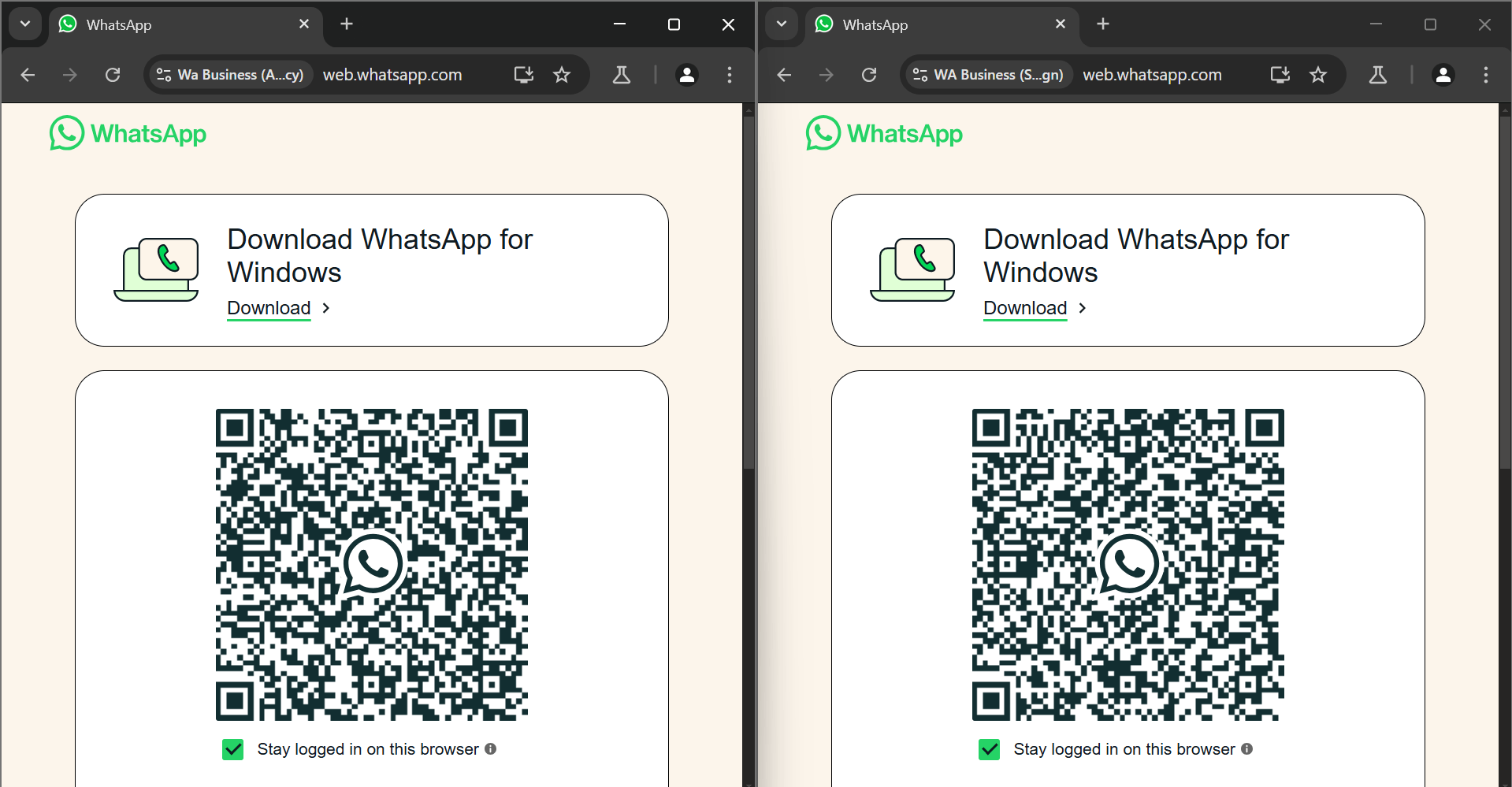
Task: Select the WhatsApp tab in left window
Action: [186, 24]
